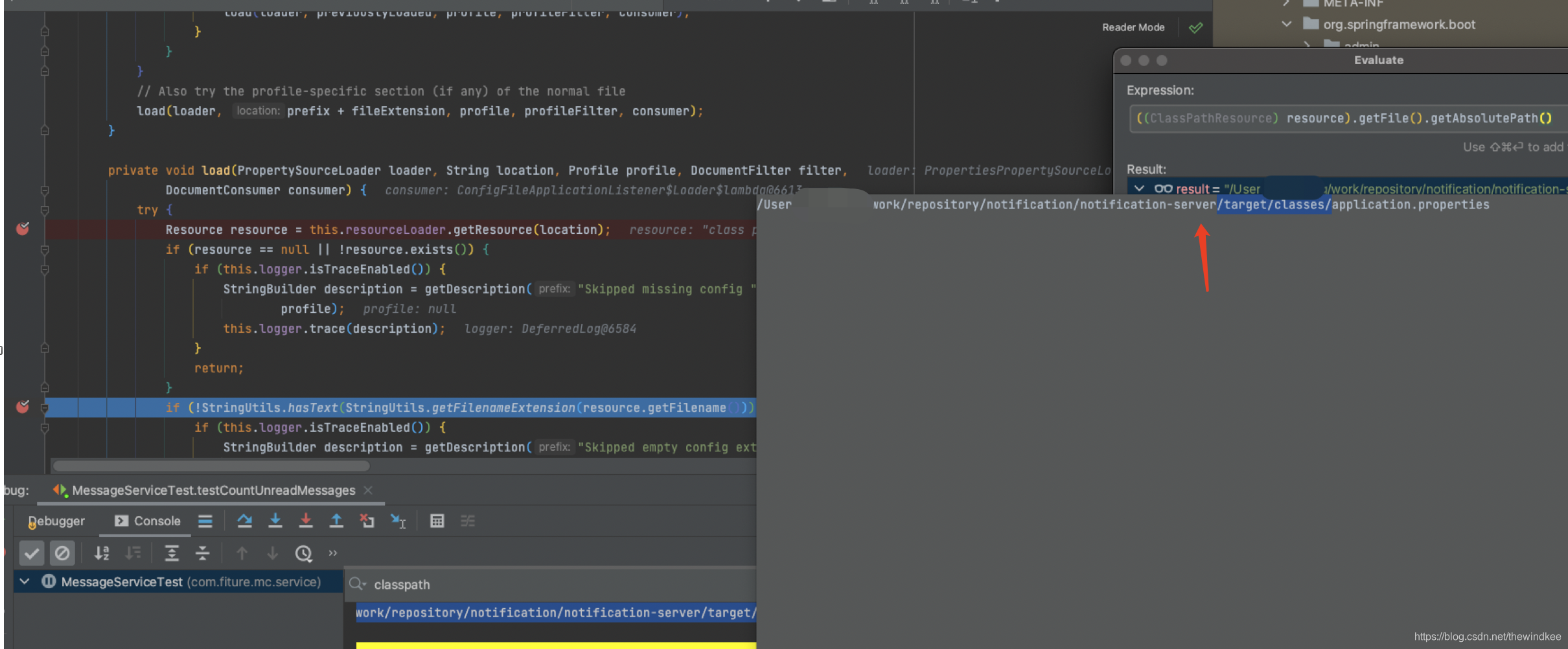Click the console search magnifier icon
Image resolution: width=1568 pixels, height=649 pixels.
[357, 584]
